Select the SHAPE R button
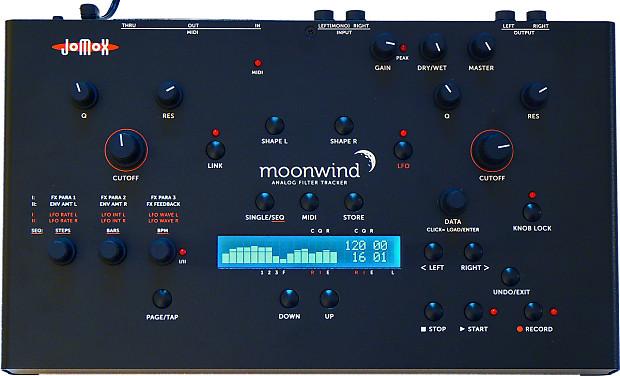The height and width of the screenshot is (376, 620). [344, 126]
